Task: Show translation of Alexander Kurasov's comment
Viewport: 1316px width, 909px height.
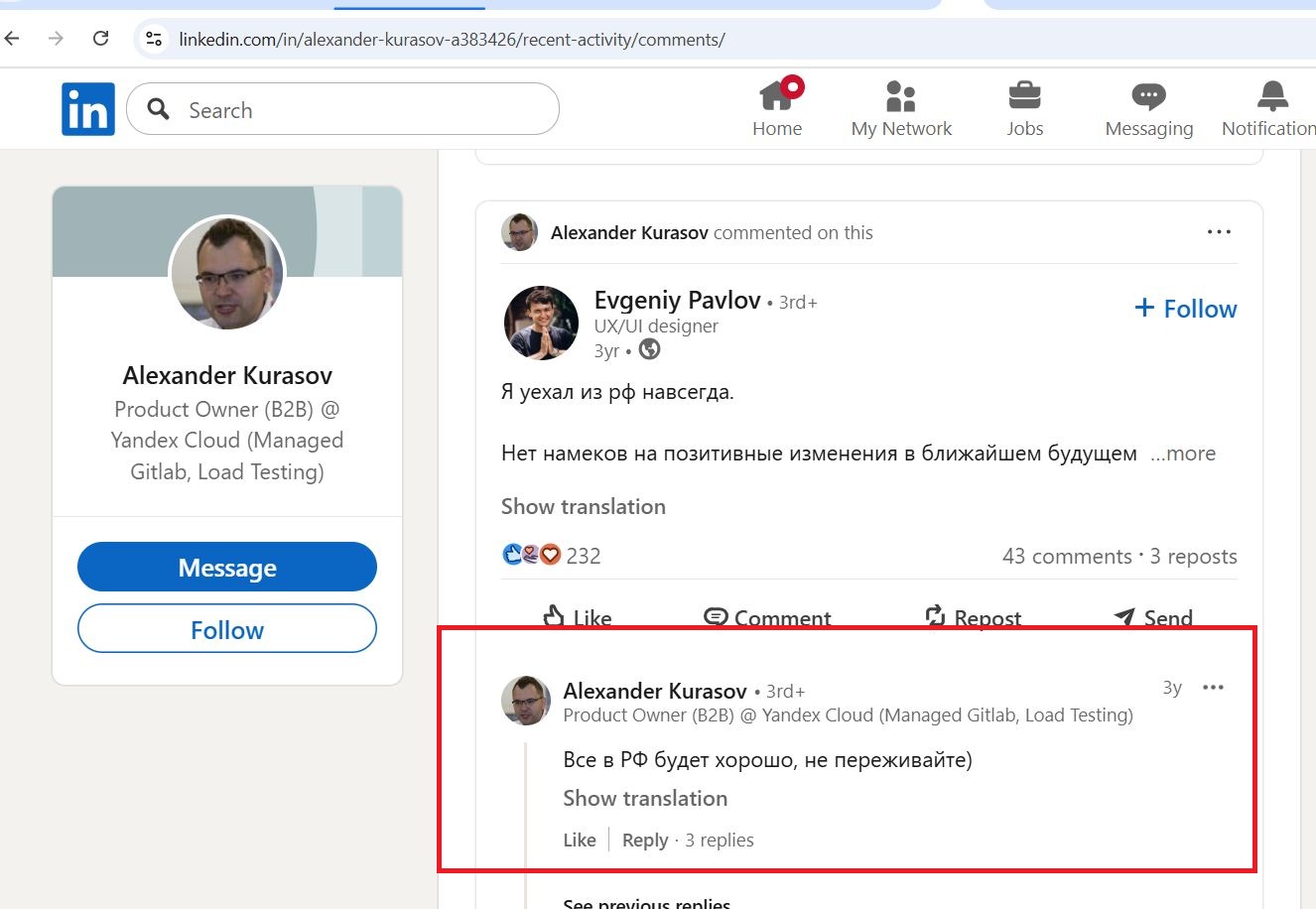Action: 645,798
